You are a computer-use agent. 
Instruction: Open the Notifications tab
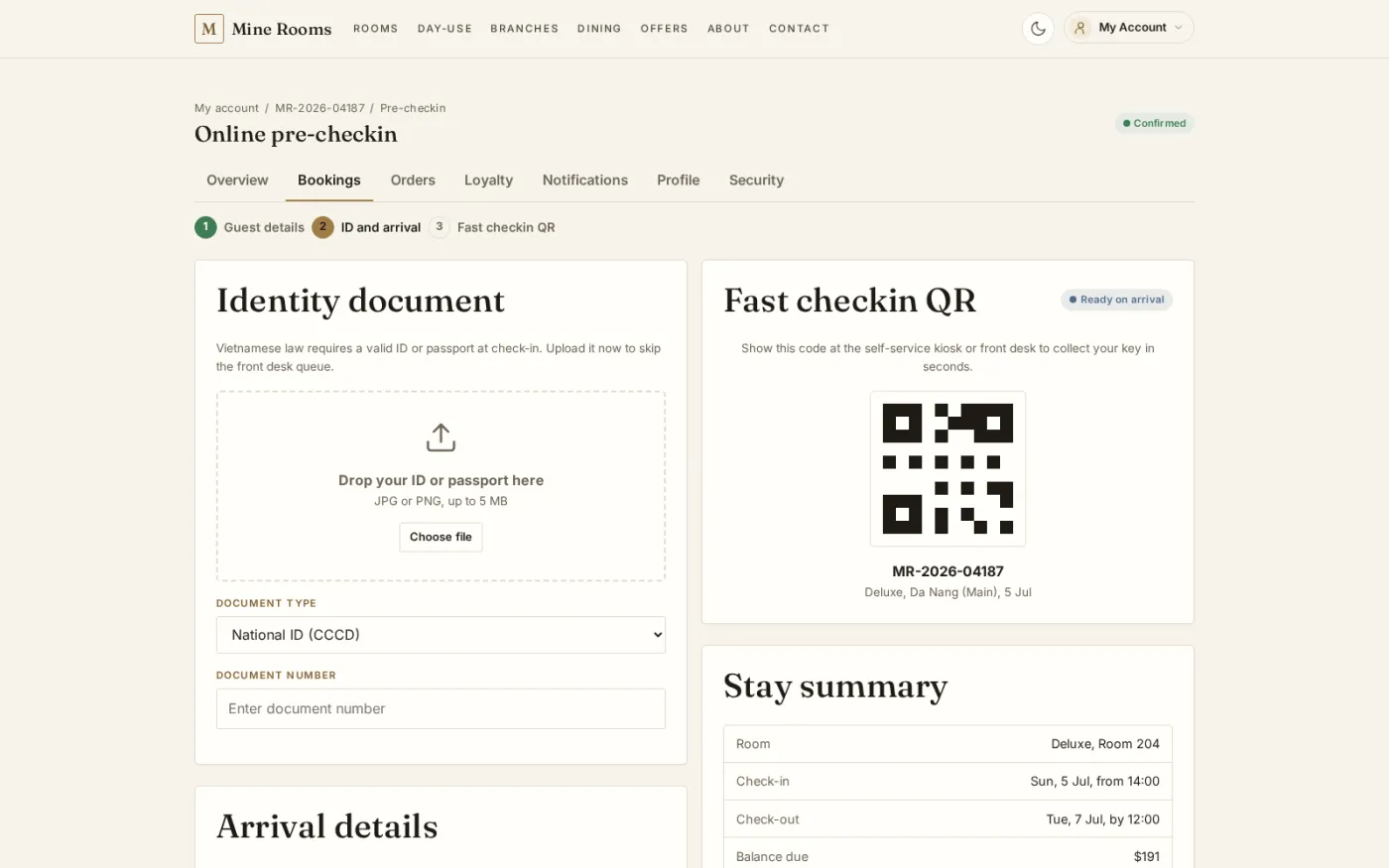(x=584, y=181)
